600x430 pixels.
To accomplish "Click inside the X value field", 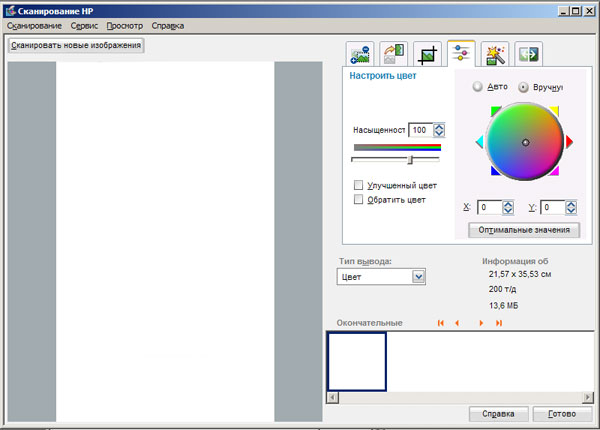I will click(490, 207).
